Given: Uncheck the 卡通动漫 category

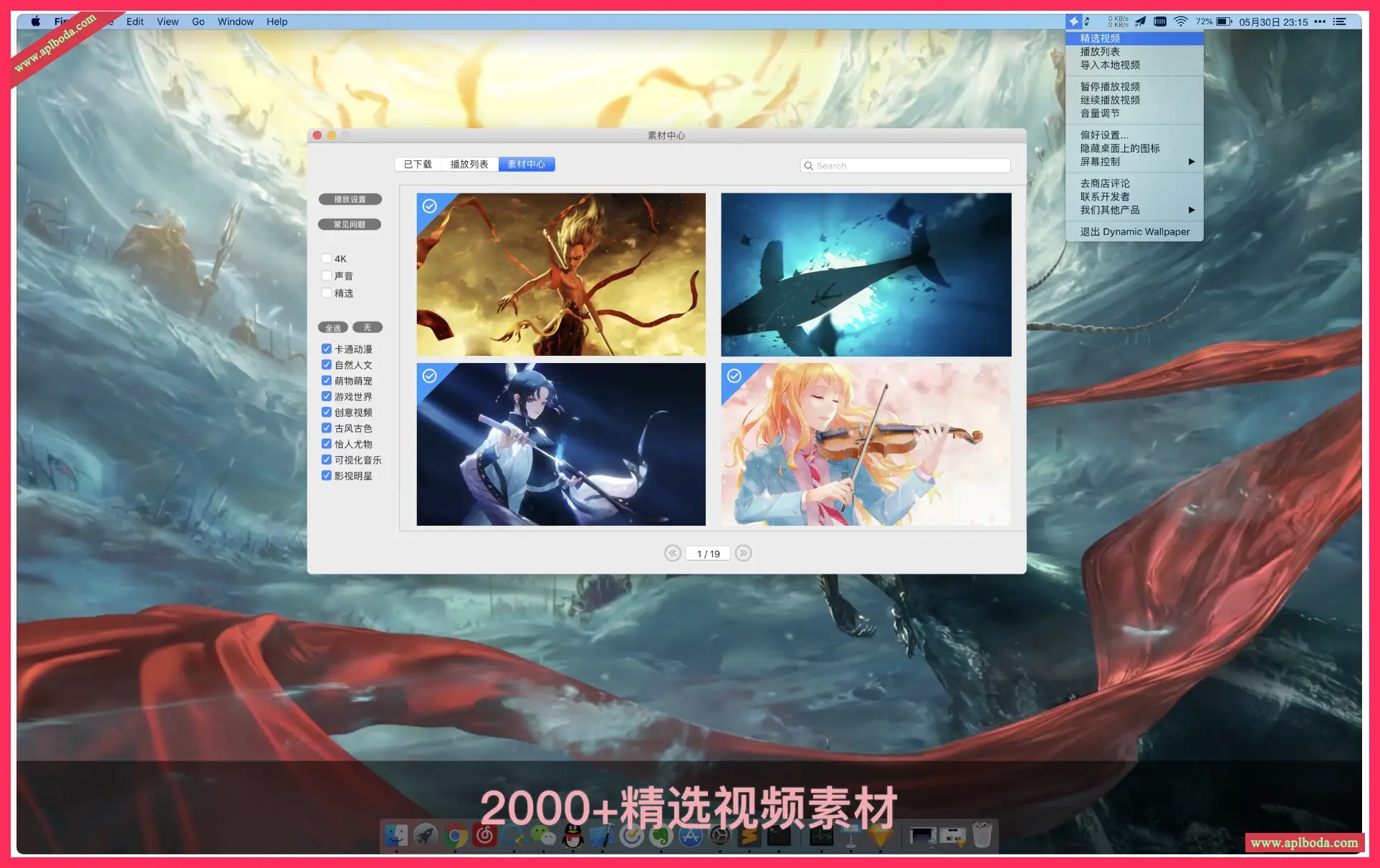Looking at the screenshot, I should 327,348.
